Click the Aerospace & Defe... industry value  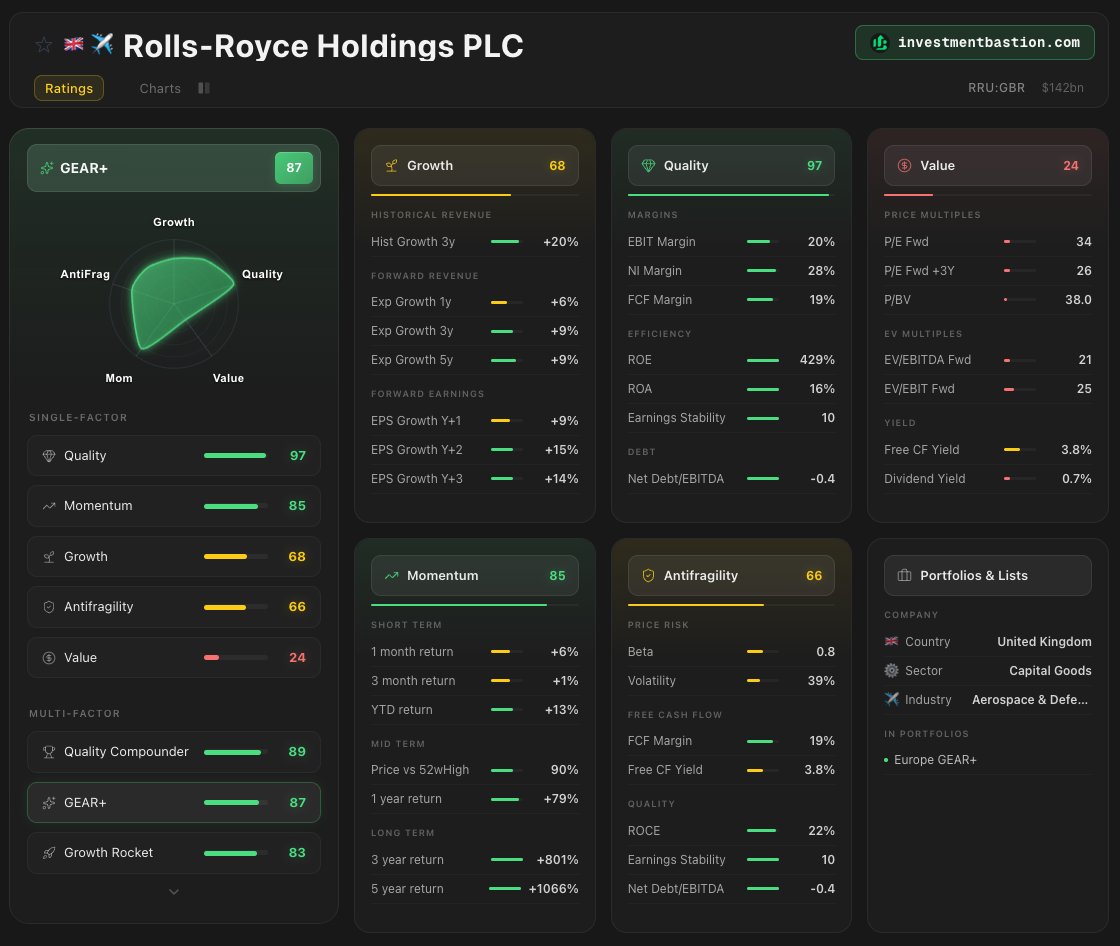click(1030, 700)
